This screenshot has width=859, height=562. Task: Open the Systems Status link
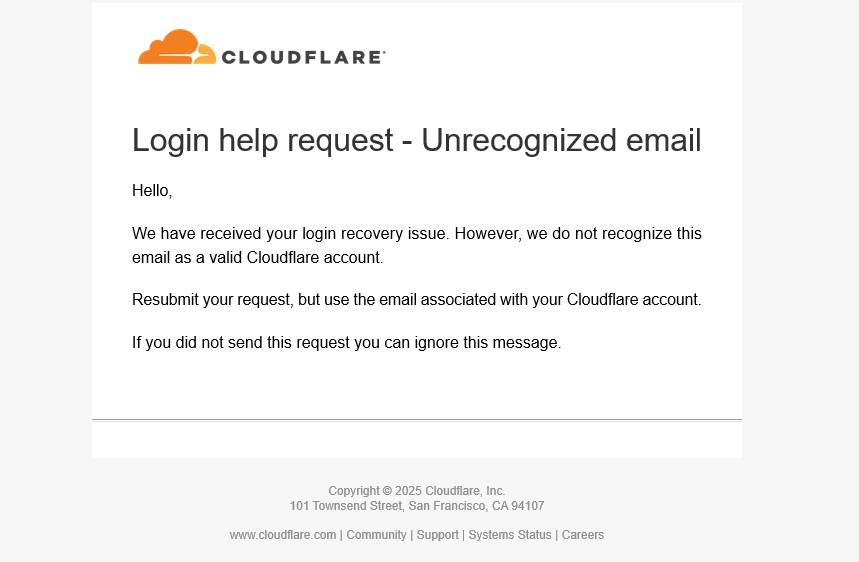(x=510, y=535)
